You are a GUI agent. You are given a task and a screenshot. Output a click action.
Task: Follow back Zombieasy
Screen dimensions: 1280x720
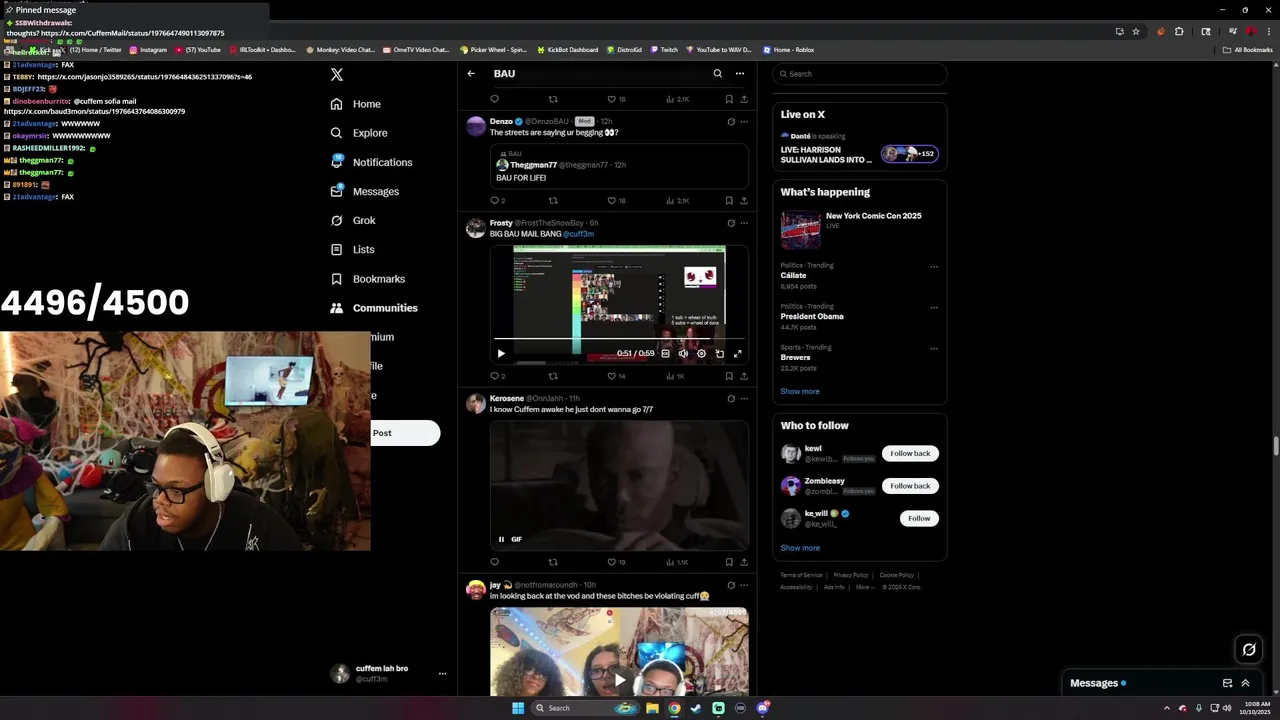910,486
